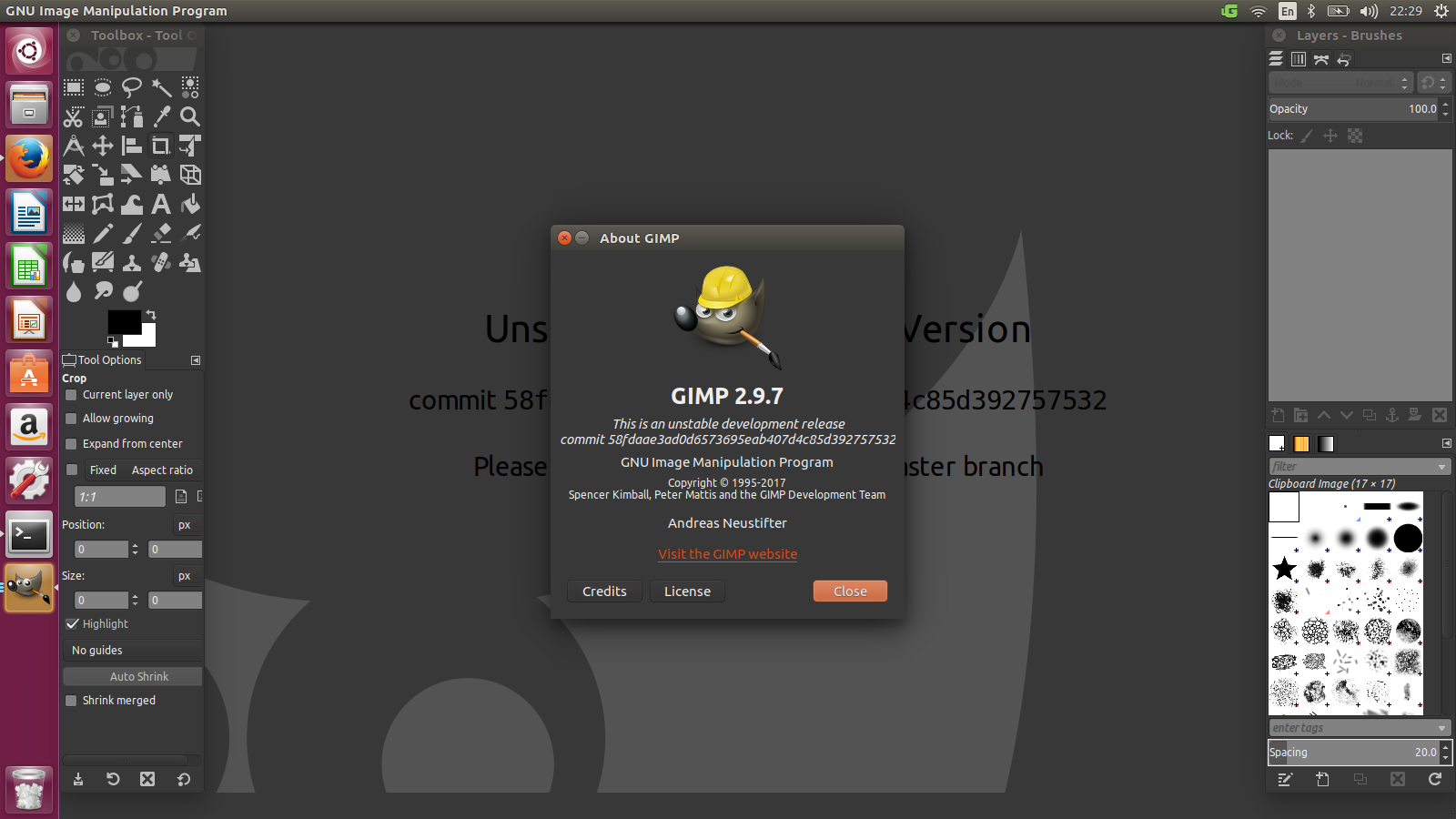Select the Fuzzy Select magic wand tool
This screenshot has height=819, width=1456.
coord(161,87)
